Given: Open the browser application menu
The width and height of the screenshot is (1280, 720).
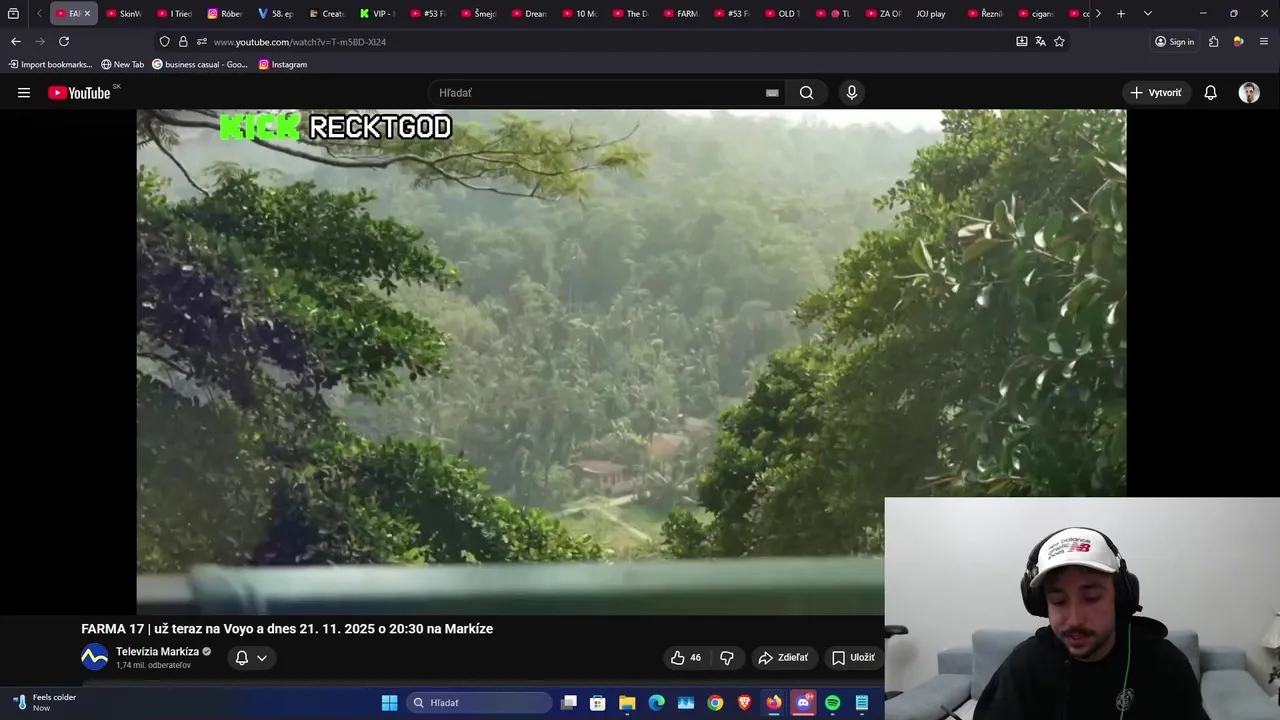Looking at the screenshot, I should tap(1264, 42).
